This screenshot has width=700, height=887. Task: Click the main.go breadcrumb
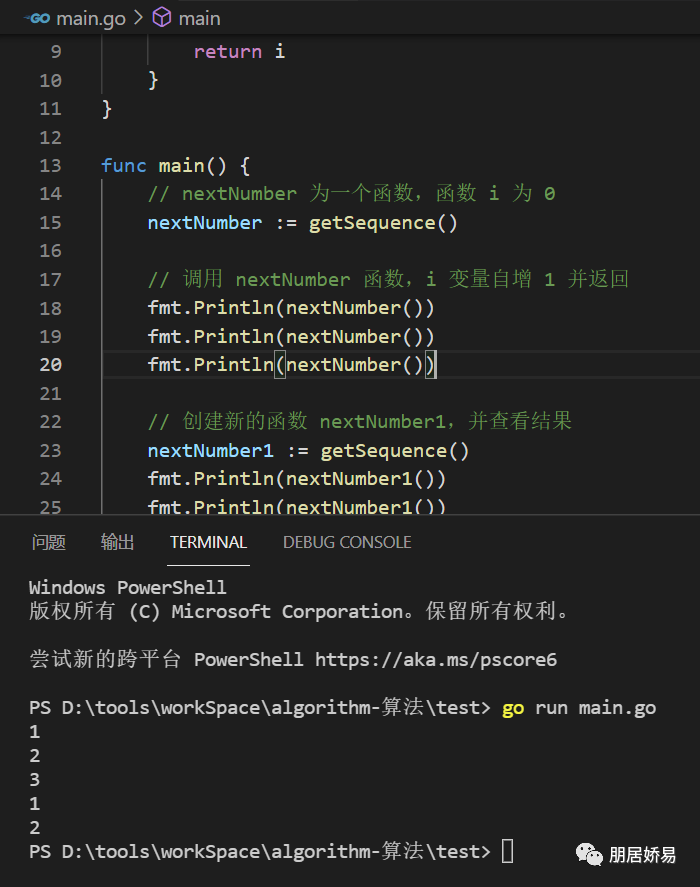pos(91,19)
